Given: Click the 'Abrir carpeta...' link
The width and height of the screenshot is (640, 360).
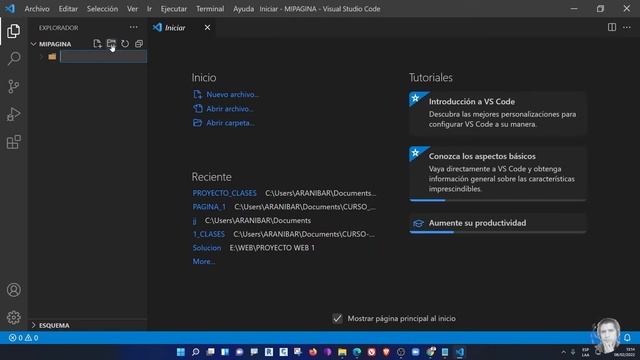Looking at the screenshot, I should 230,123.
